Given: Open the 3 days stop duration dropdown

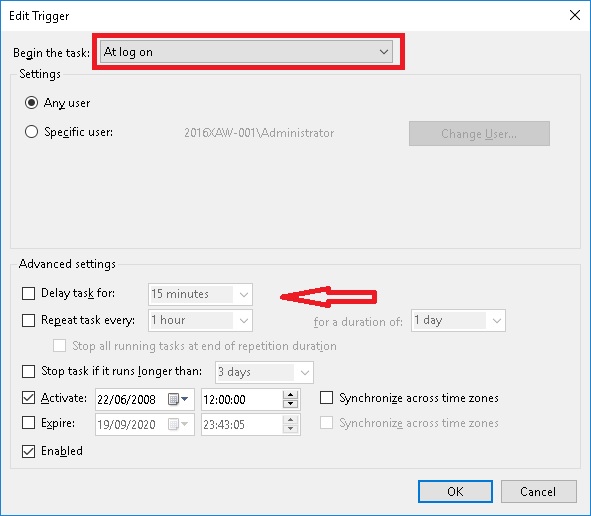Looking at the screenshot, I should click(x=264, y=372).
